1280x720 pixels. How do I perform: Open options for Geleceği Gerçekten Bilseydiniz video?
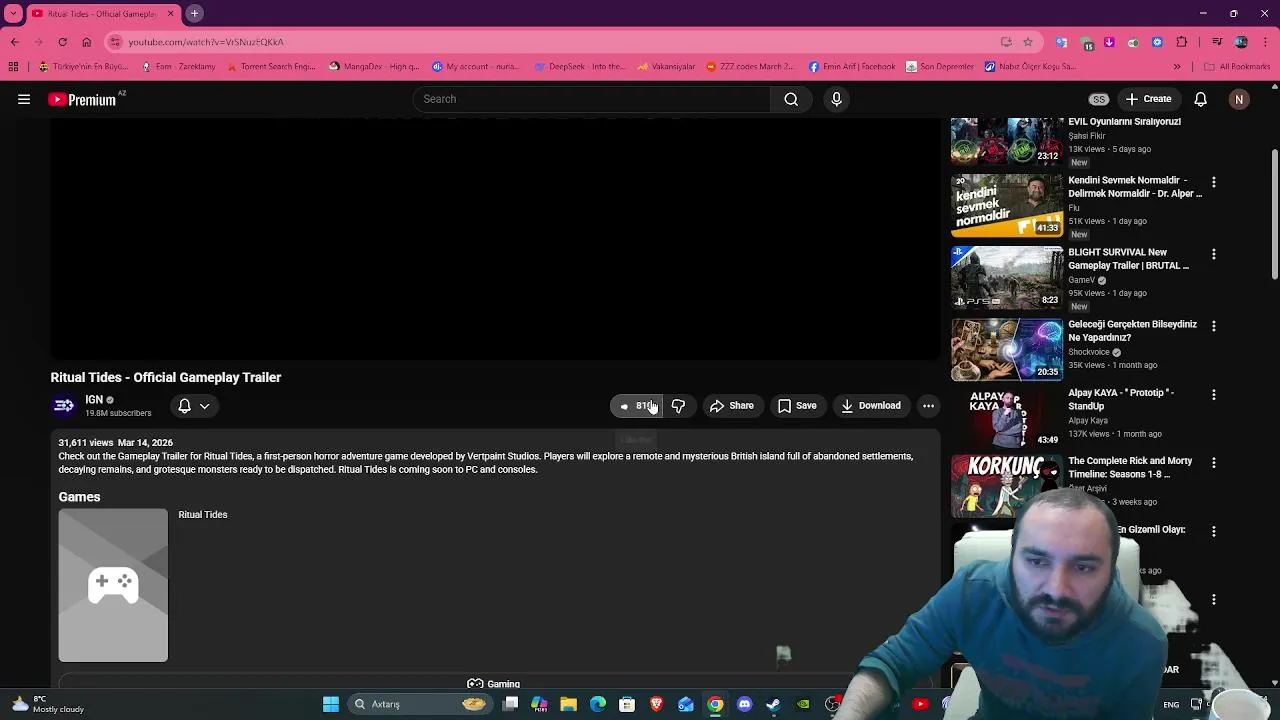[x=1214, y=327]
